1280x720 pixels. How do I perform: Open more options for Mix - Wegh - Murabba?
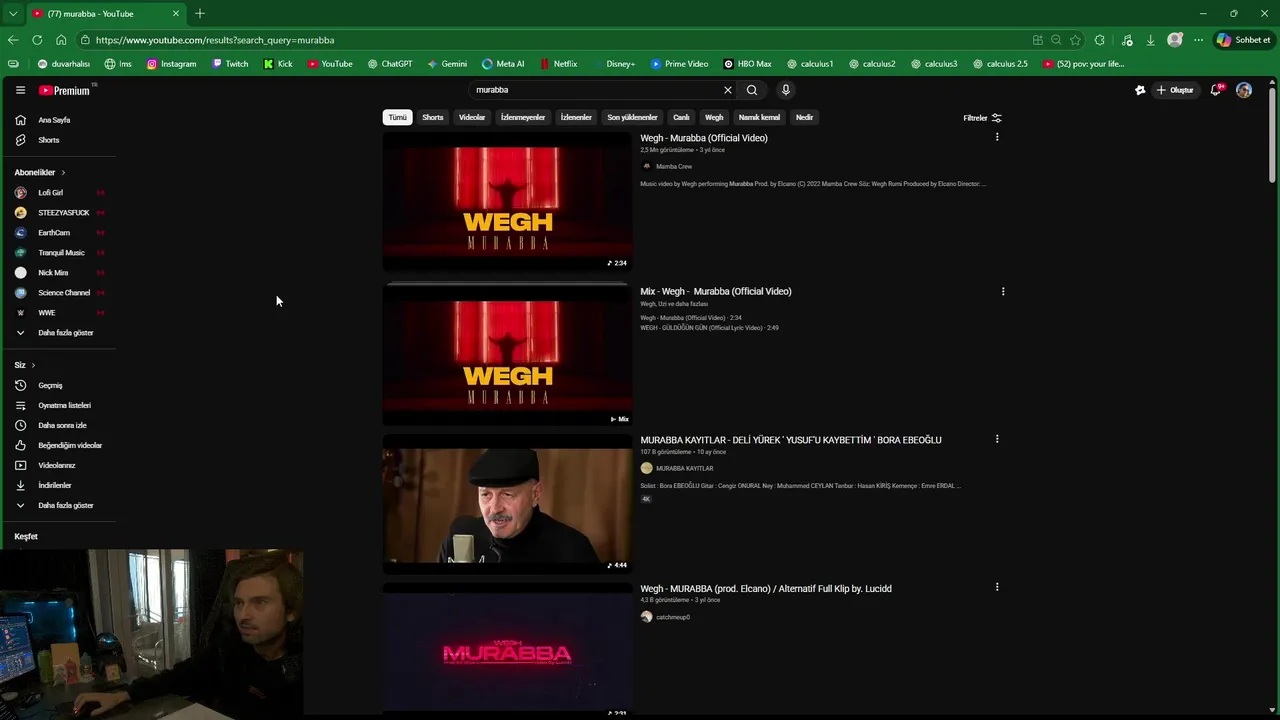(1003, 291)
